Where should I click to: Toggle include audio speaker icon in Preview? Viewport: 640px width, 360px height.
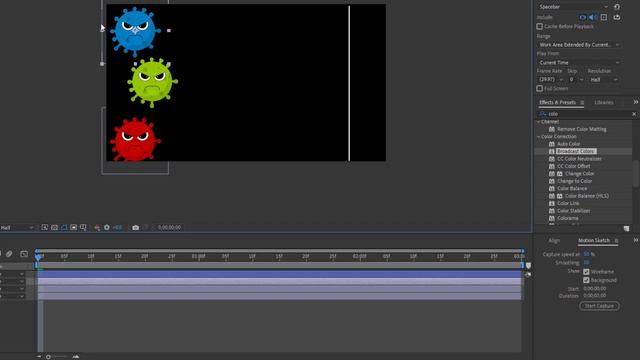tap(593, 17)
